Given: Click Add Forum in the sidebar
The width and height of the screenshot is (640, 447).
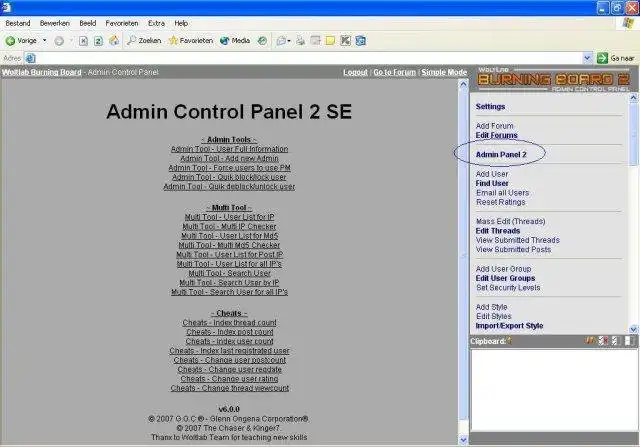Looking at the screenshot, I should [494, 126].
